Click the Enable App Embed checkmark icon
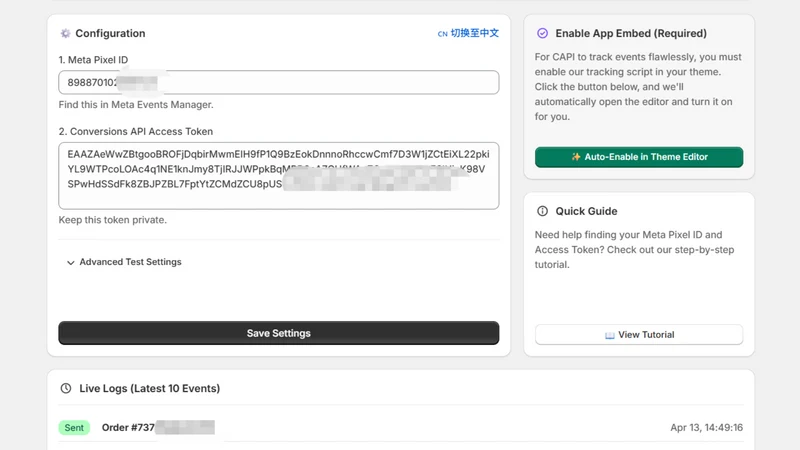Viewport: 800px width, 450px height. click(542, 33)
